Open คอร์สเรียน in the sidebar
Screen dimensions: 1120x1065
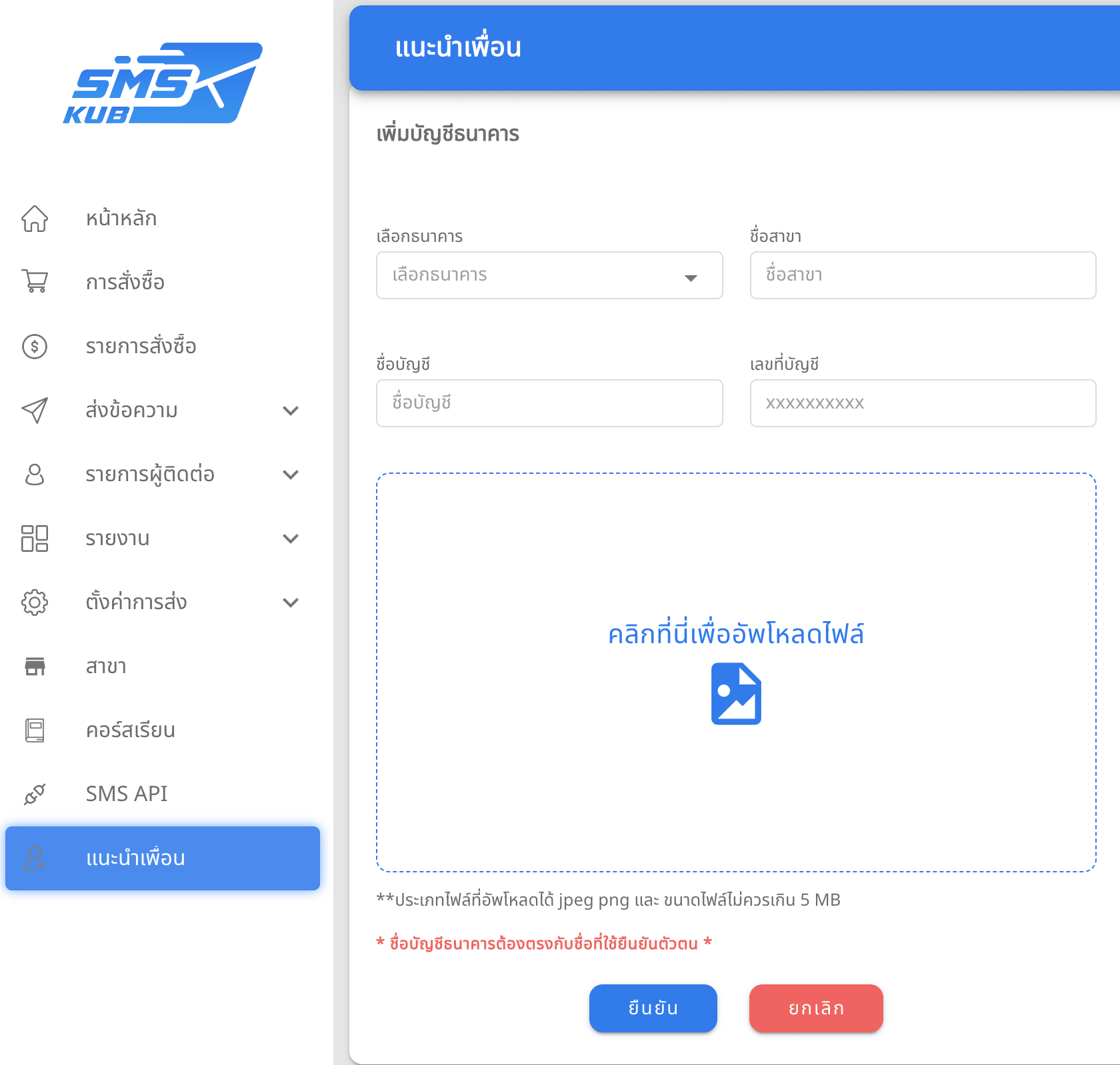pyautogui.click(x=163, y=730)
